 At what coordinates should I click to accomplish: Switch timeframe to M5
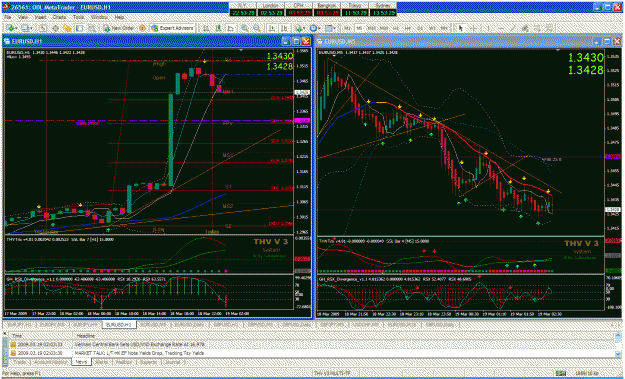[359, 28]
